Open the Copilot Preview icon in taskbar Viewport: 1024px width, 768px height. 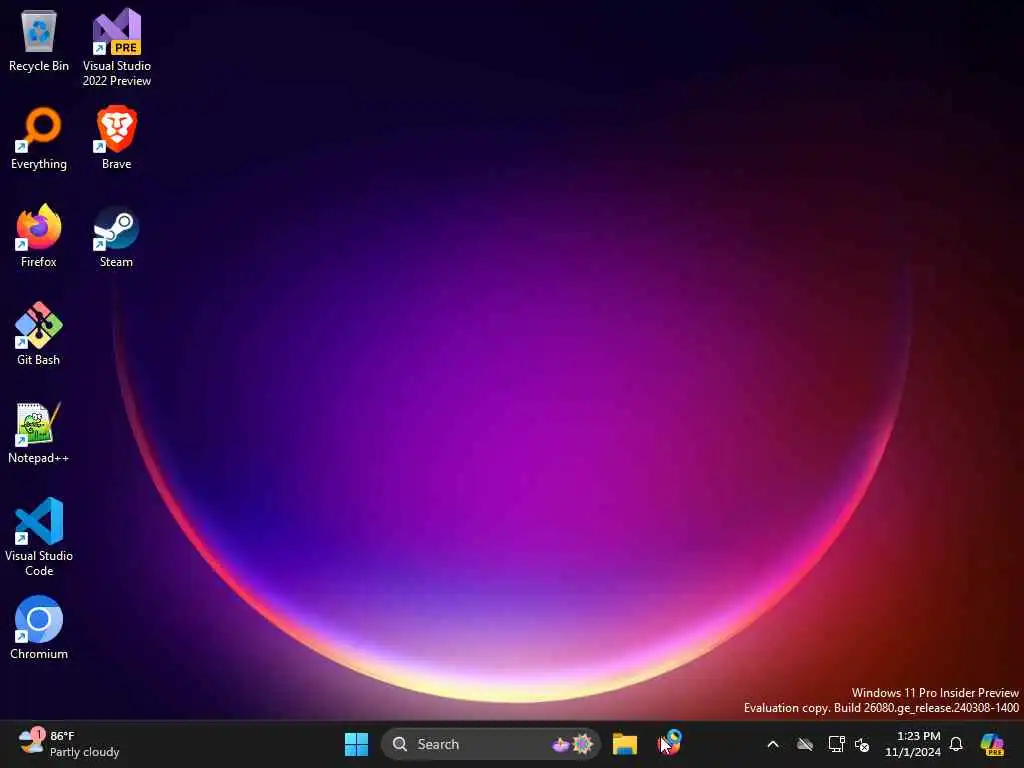[993, 744]
